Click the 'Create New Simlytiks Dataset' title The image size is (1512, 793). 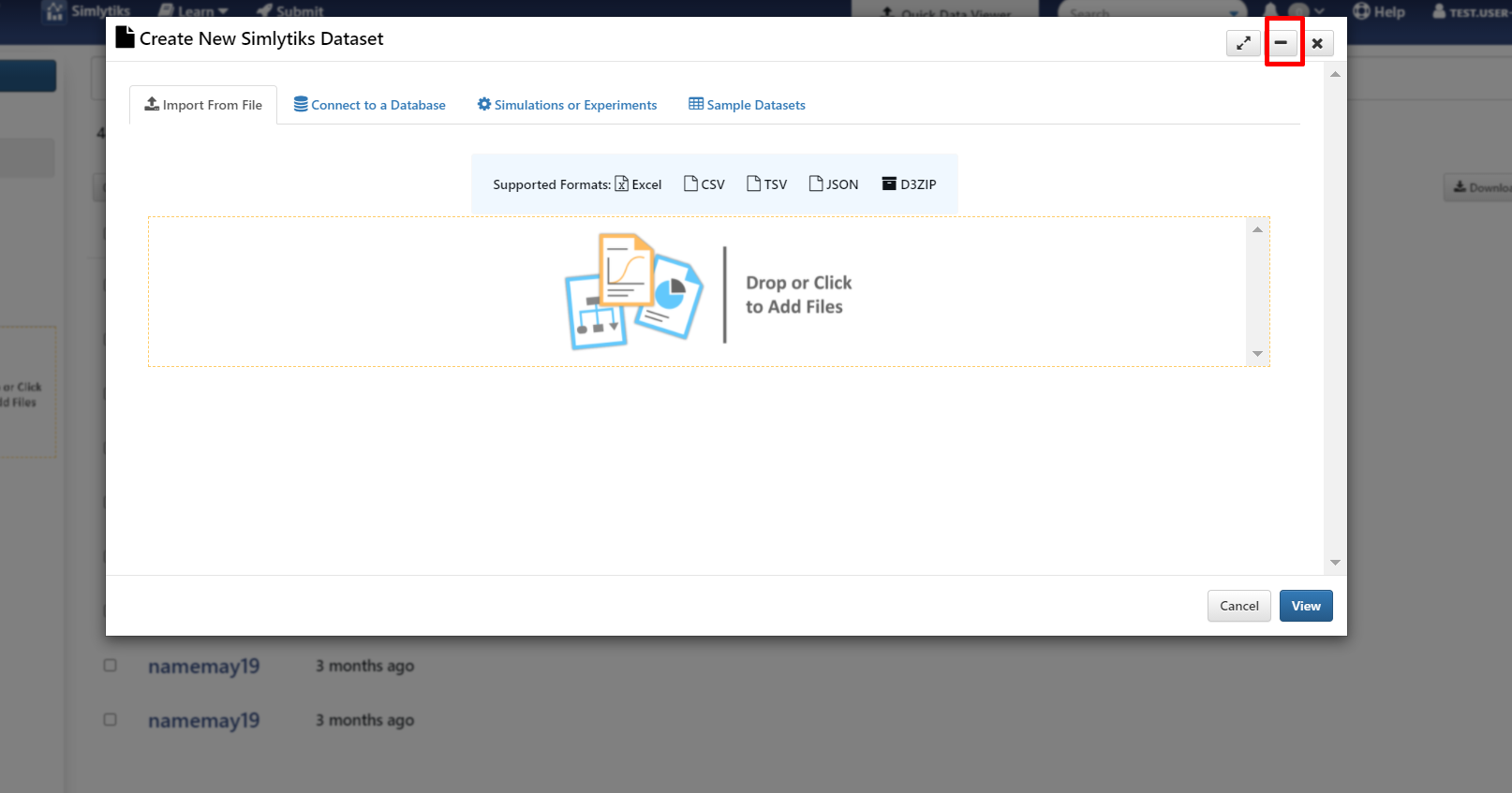[x=261, y=38]
